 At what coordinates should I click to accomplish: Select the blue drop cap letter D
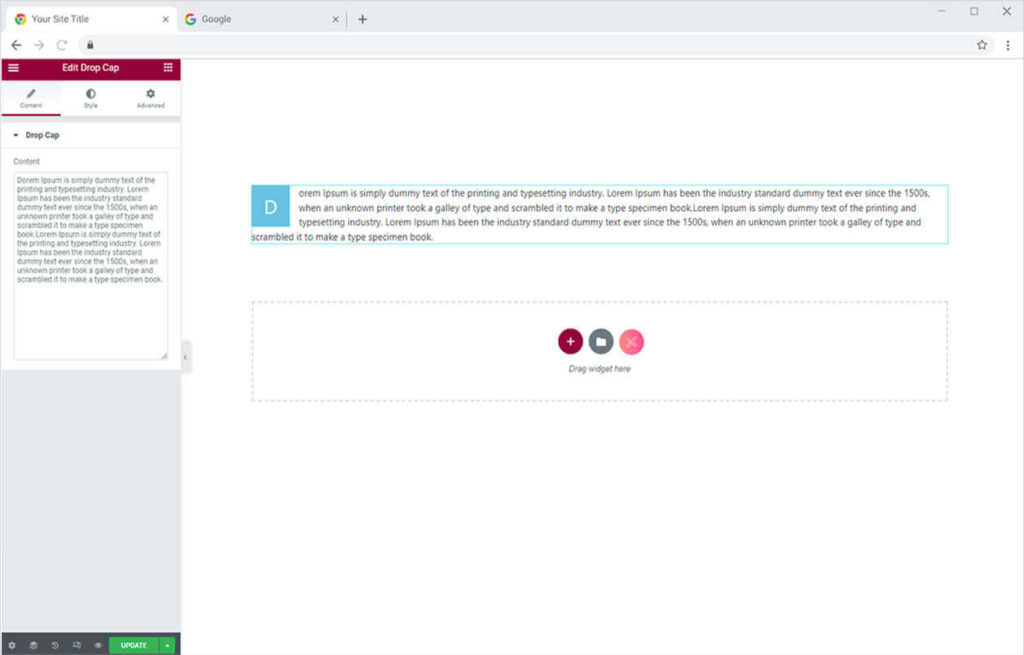(x=270, y=207)
